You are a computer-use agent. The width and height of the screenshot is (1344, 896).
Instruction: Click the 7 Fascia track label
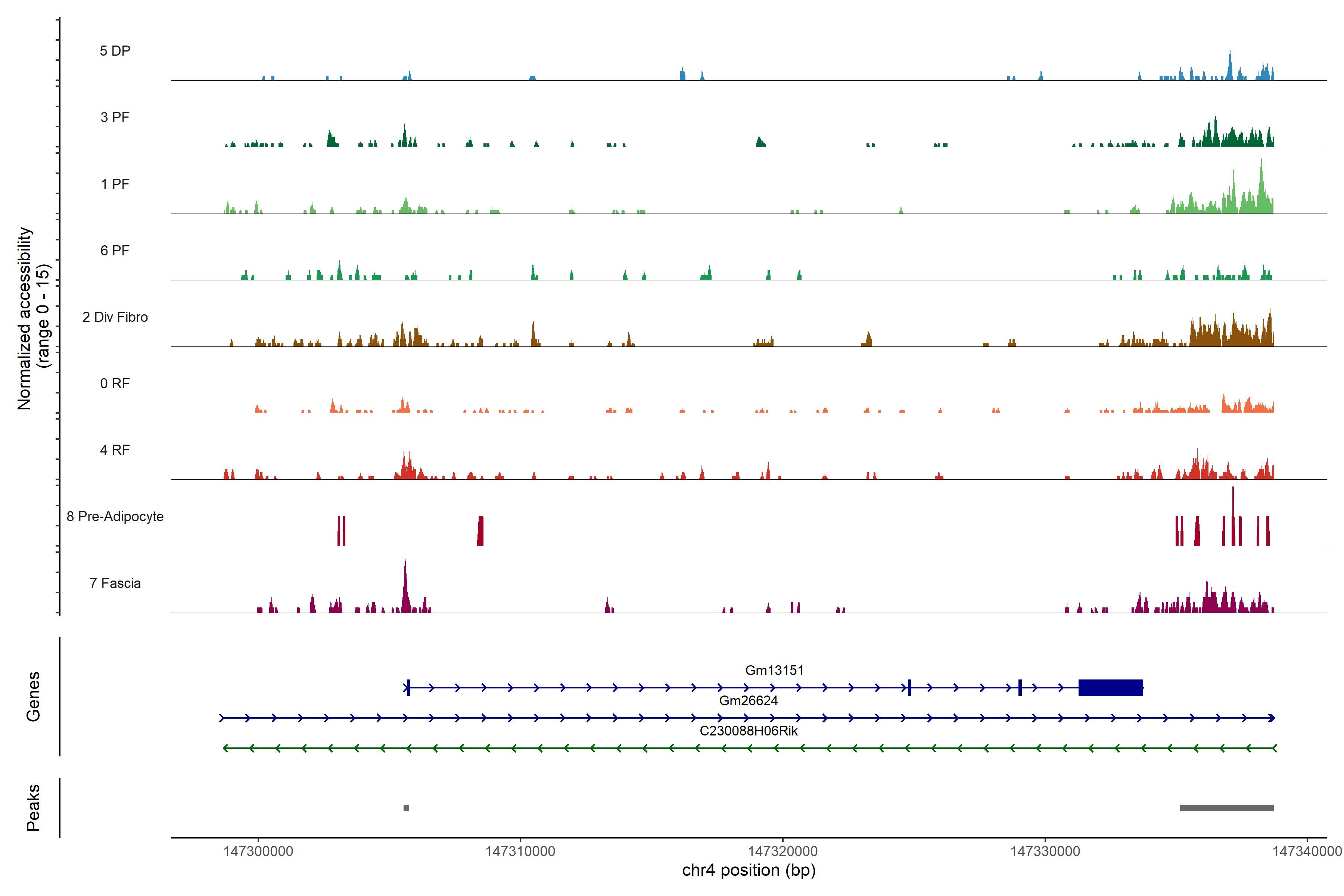pyautogui.click(x=115, y=583)
